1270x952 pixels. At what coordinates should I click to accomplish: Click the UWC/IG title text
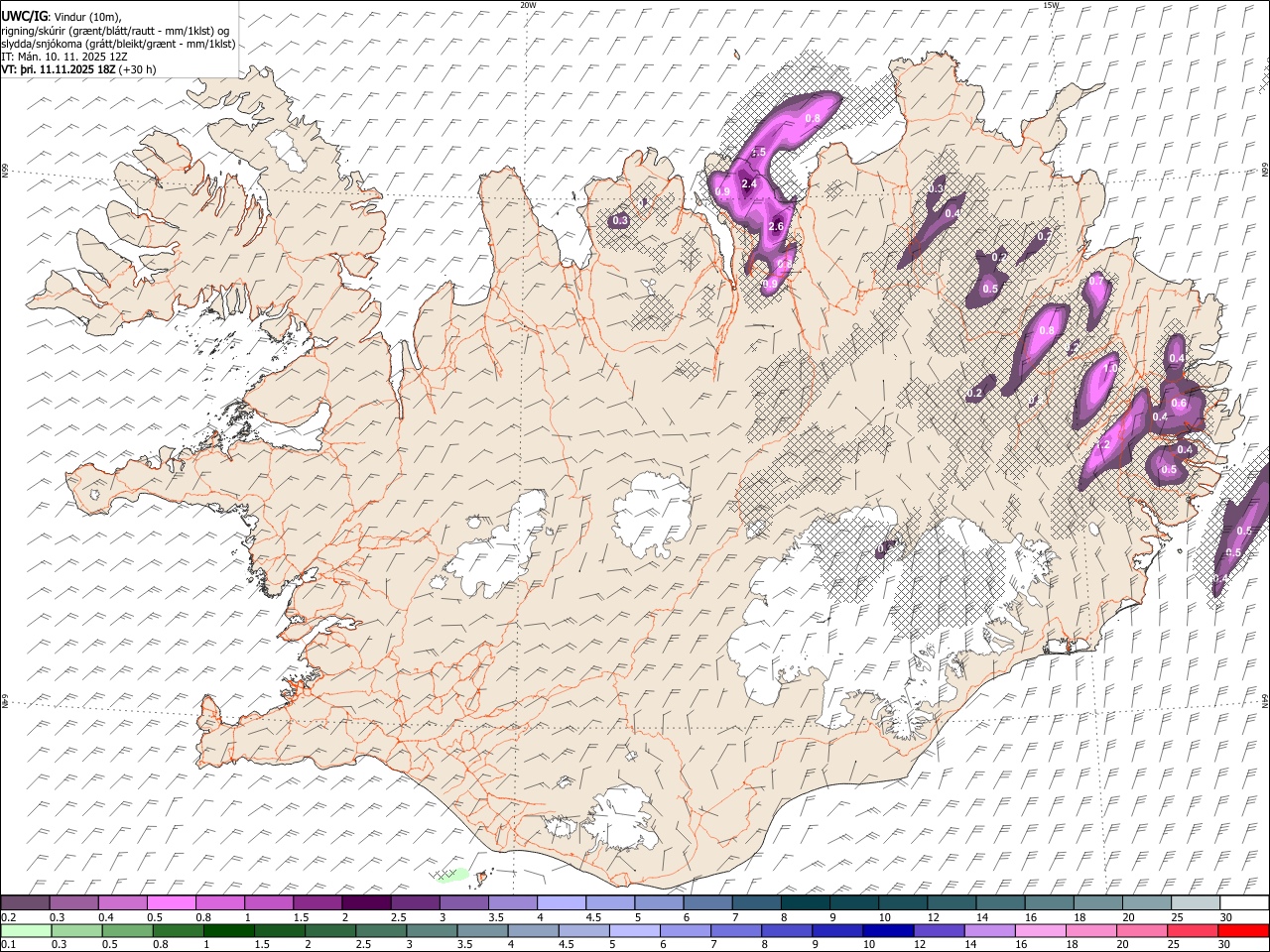(25, 16)
